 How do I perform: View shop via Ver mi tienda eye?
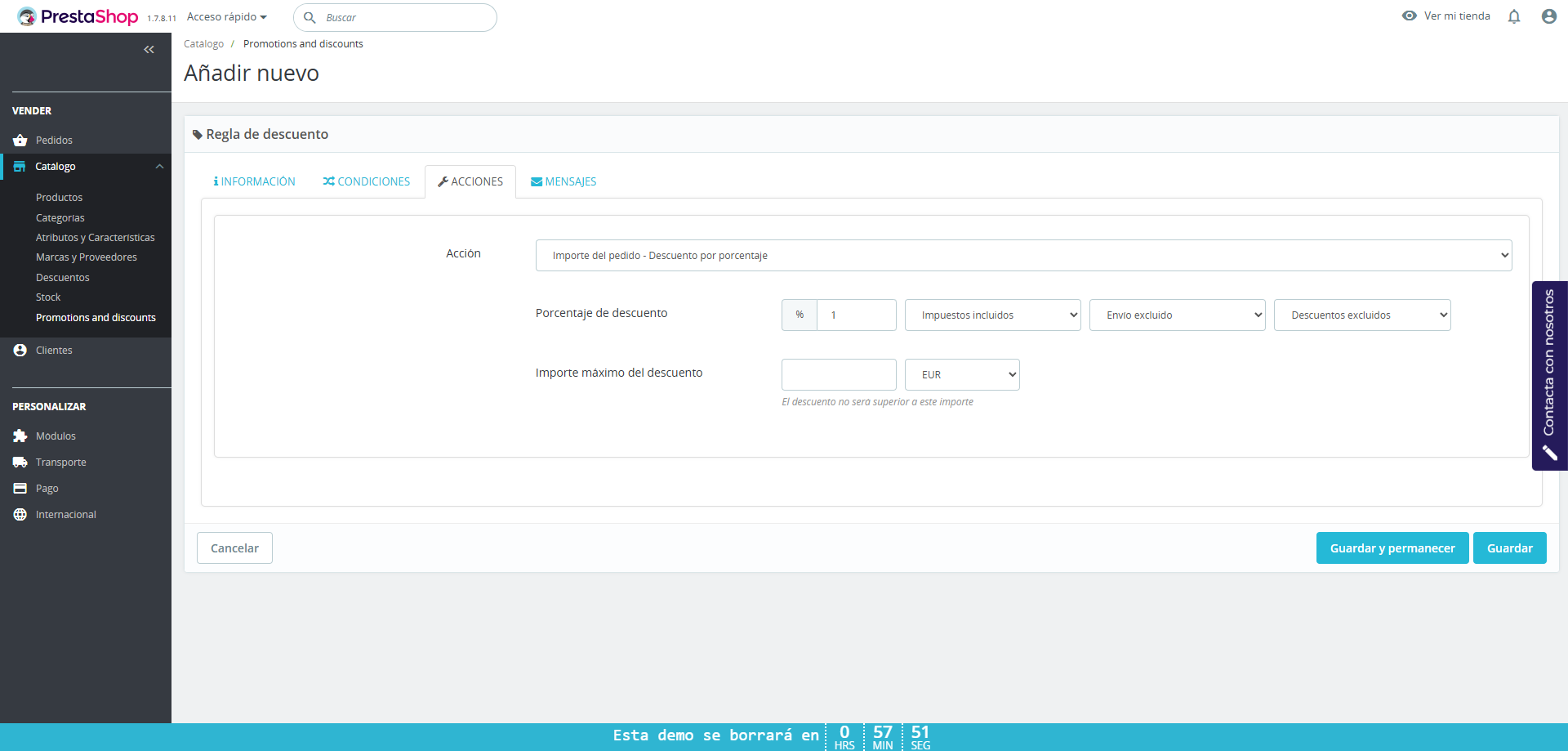click(1410, 16)
